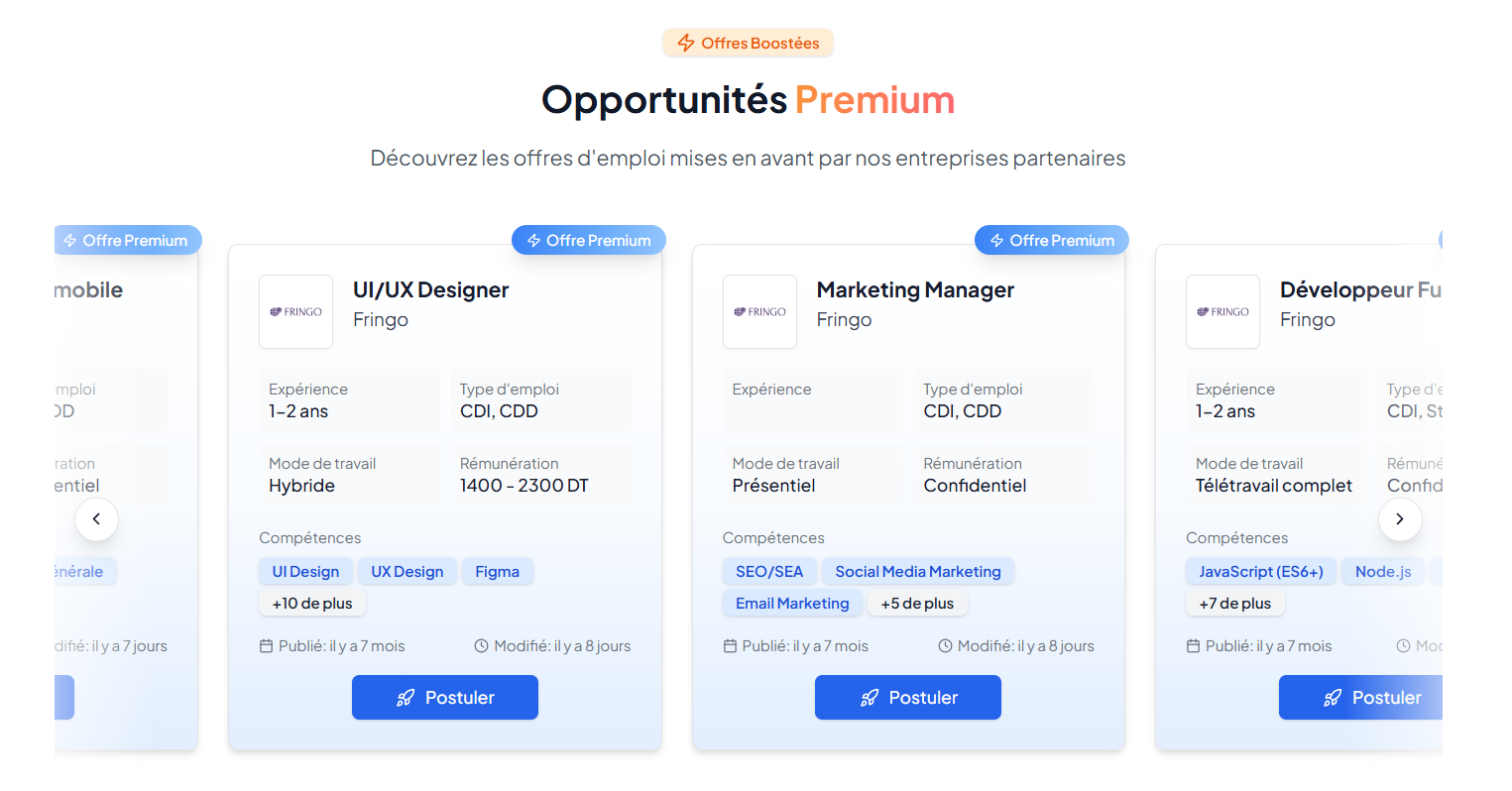Open the UI/UX Designer job title

click(430, 290)
